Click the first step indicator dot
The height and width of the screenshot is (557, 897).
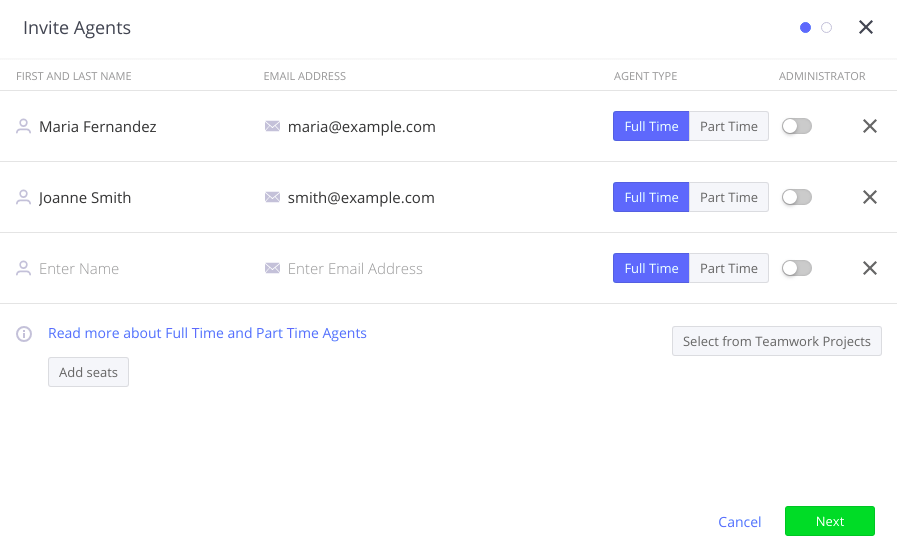806,28
